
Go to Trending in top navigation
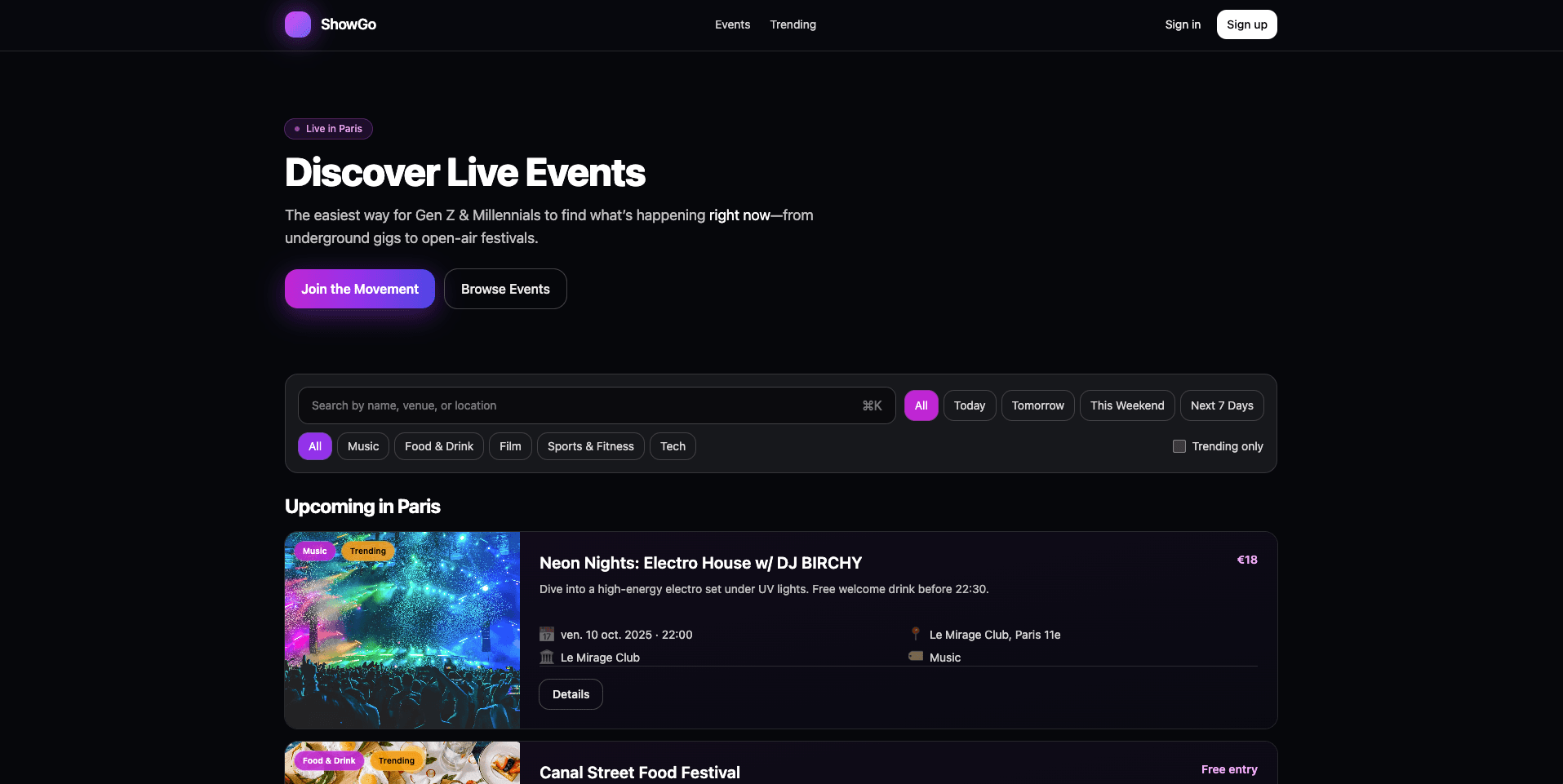(x=793, y=24)
